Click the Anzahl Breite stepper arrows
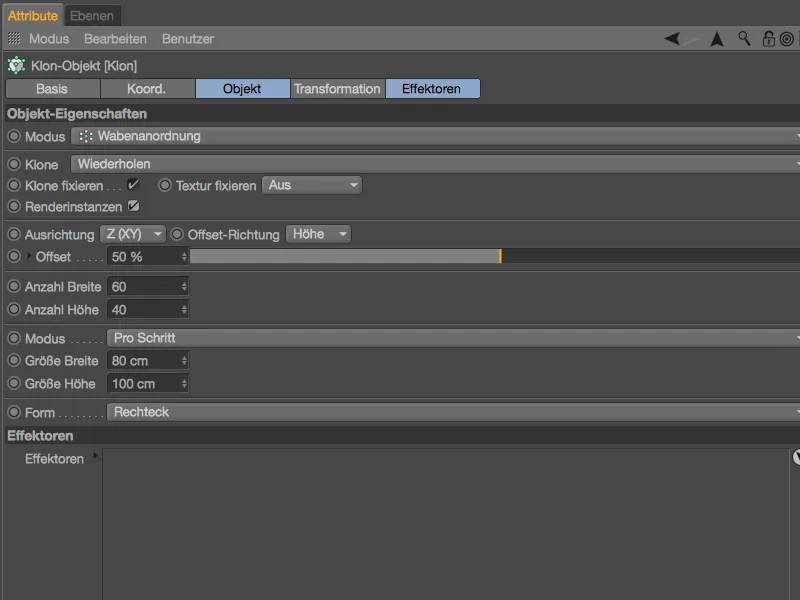This screenshot has width=800, height=600. tap(184, 287)
